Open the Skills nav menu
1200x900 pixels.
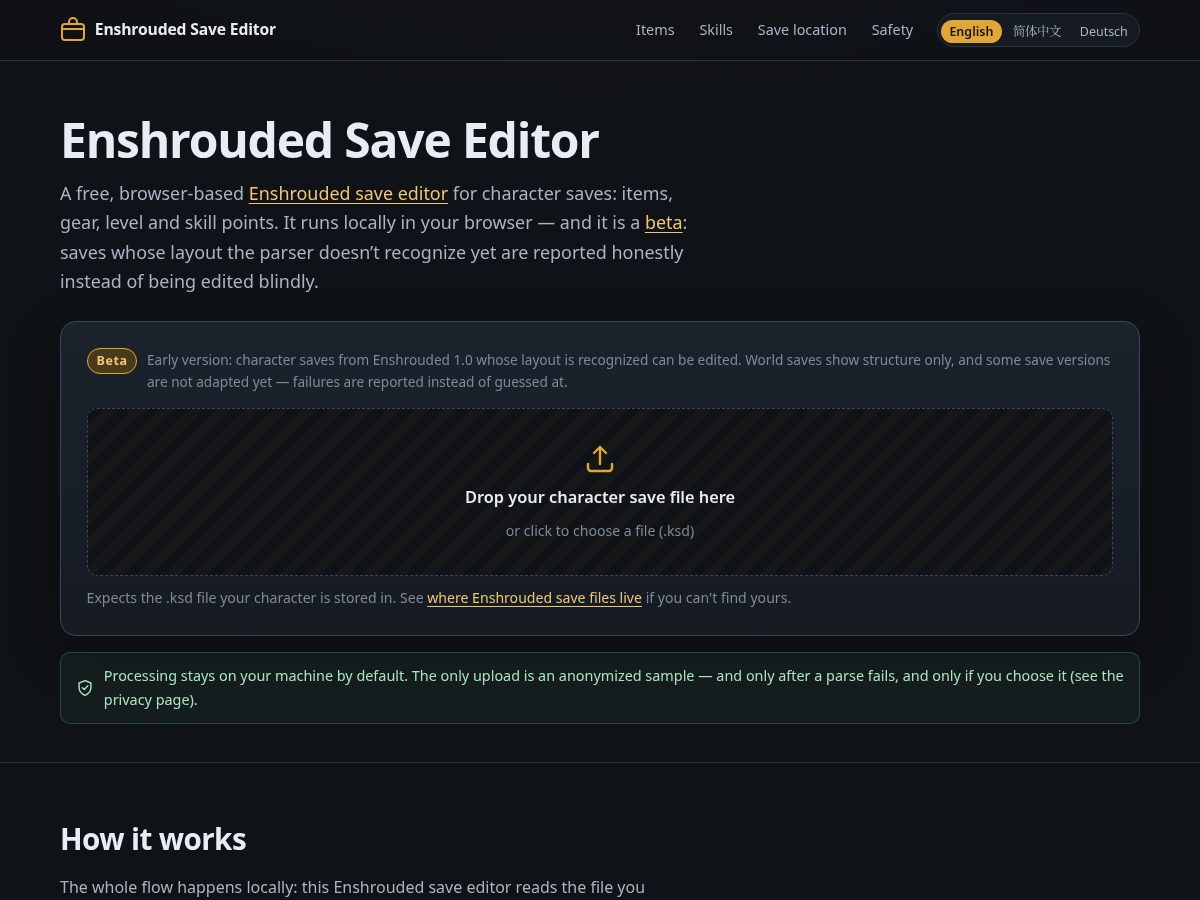[716, 30]
